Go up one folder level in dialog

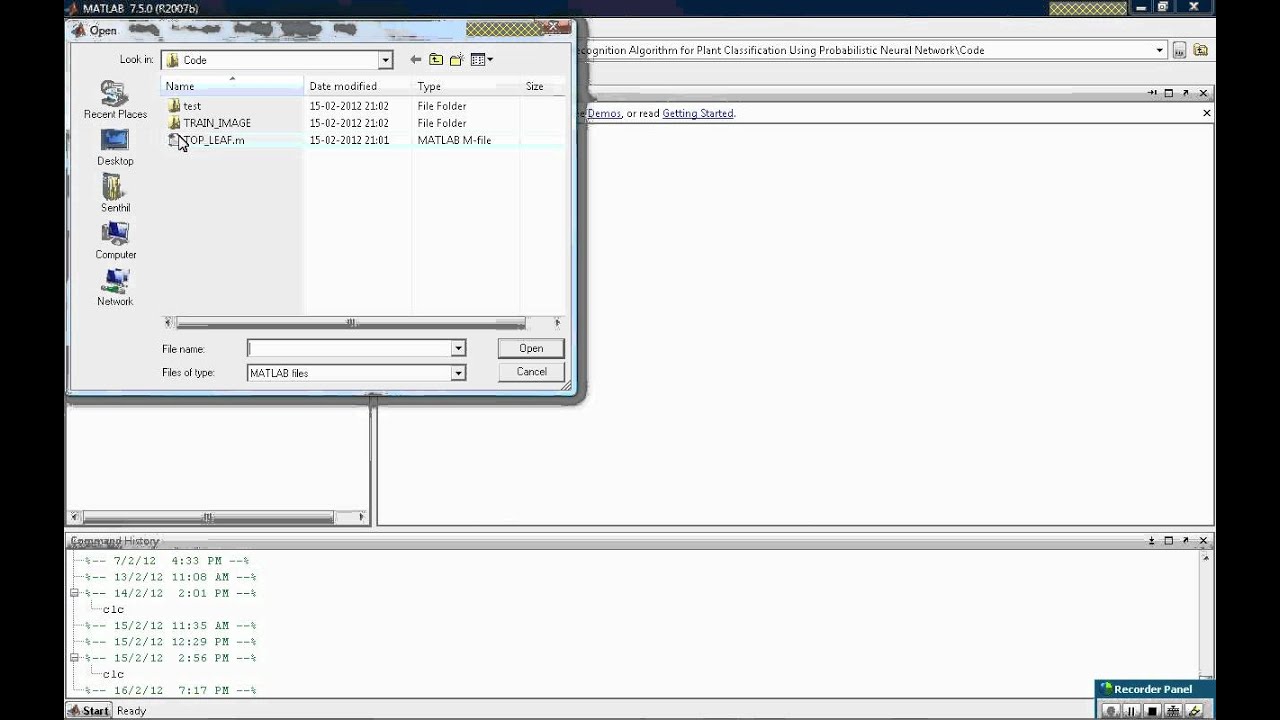[436, 60]
